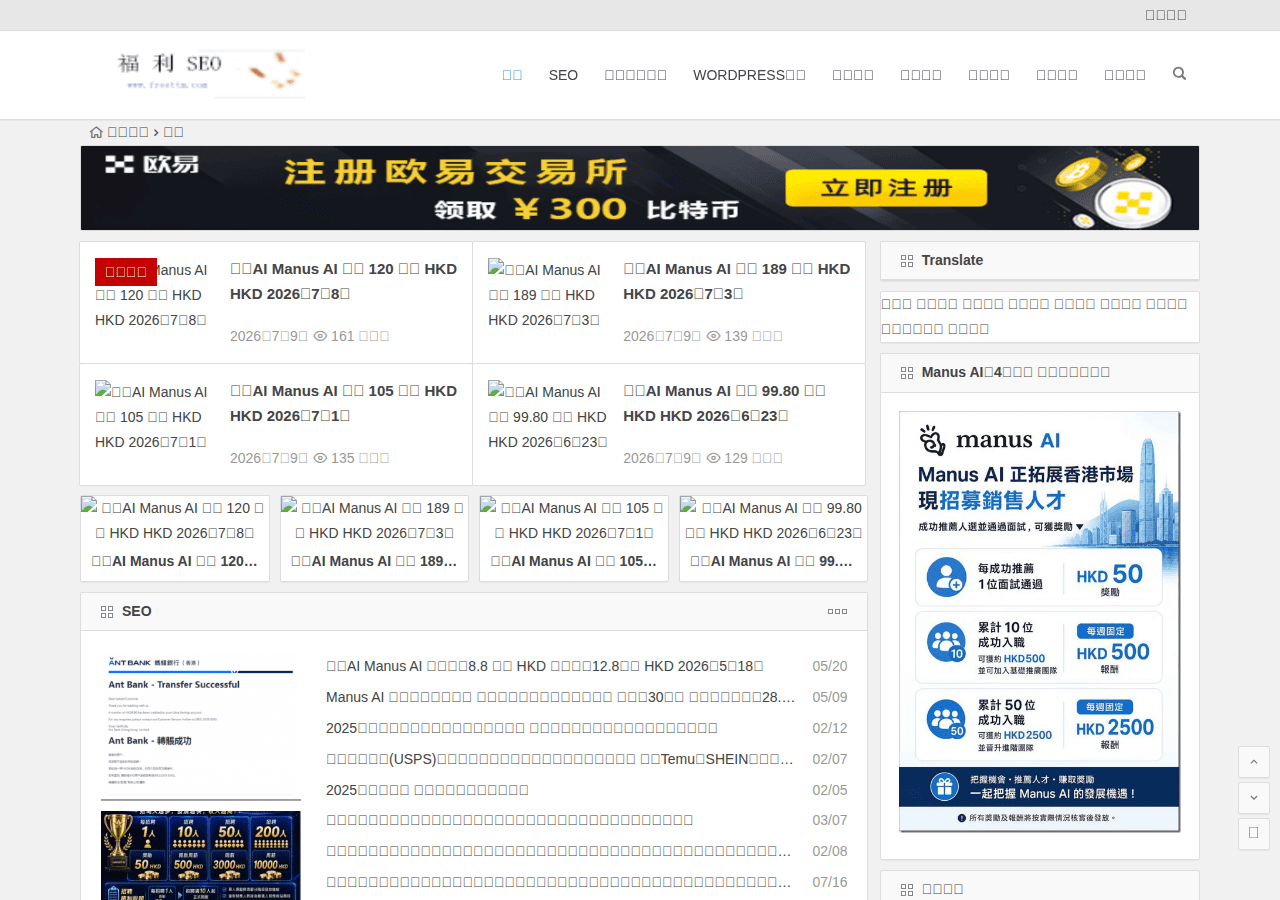Open the Manus AI 8.8 HKD post dated 05/20
This screenshot has height=900, width=1280.
point(544,666)
